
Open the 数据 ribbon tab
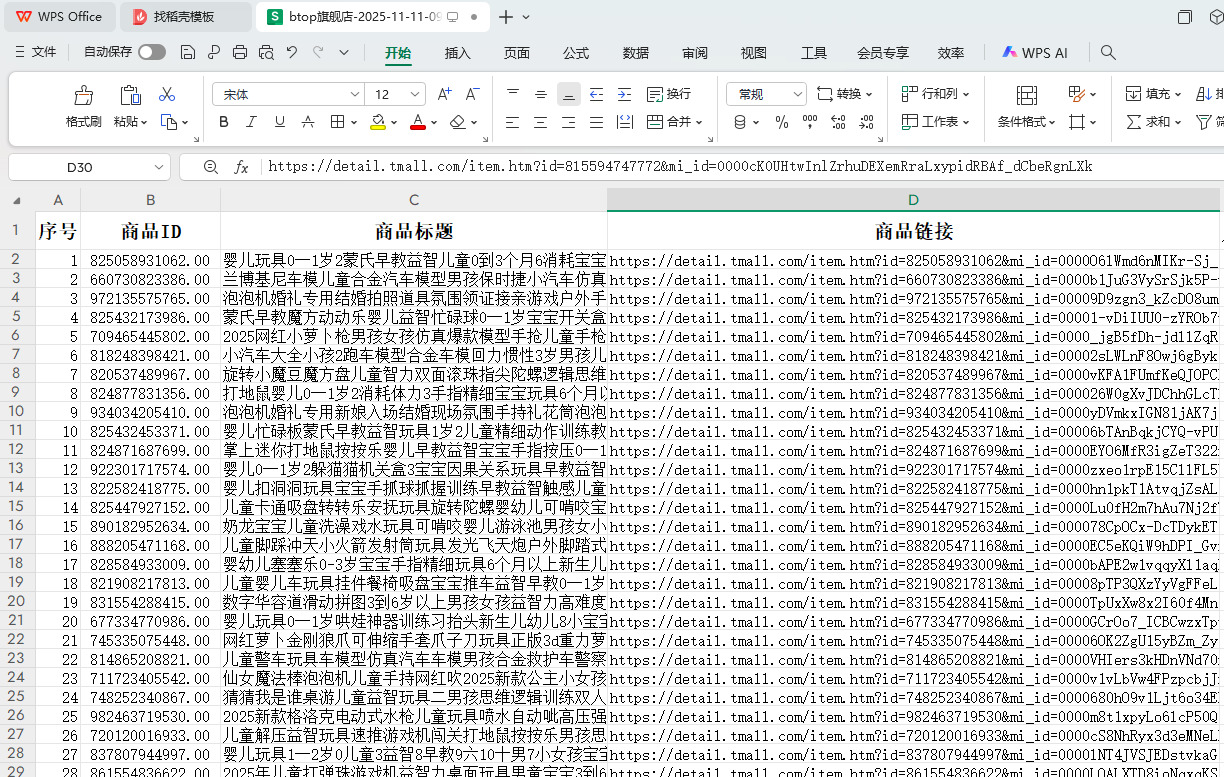point(635,53)
